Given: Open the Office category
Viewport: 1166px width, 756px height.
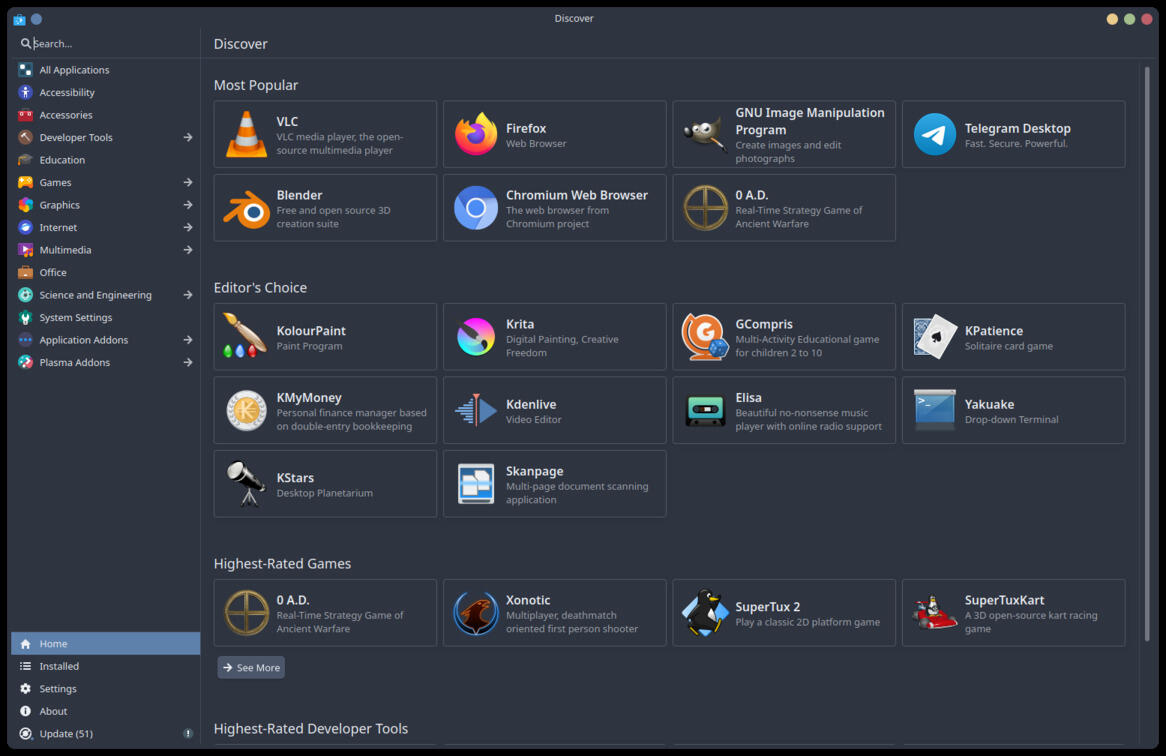Looking at the screenshot, I should 106,273.
